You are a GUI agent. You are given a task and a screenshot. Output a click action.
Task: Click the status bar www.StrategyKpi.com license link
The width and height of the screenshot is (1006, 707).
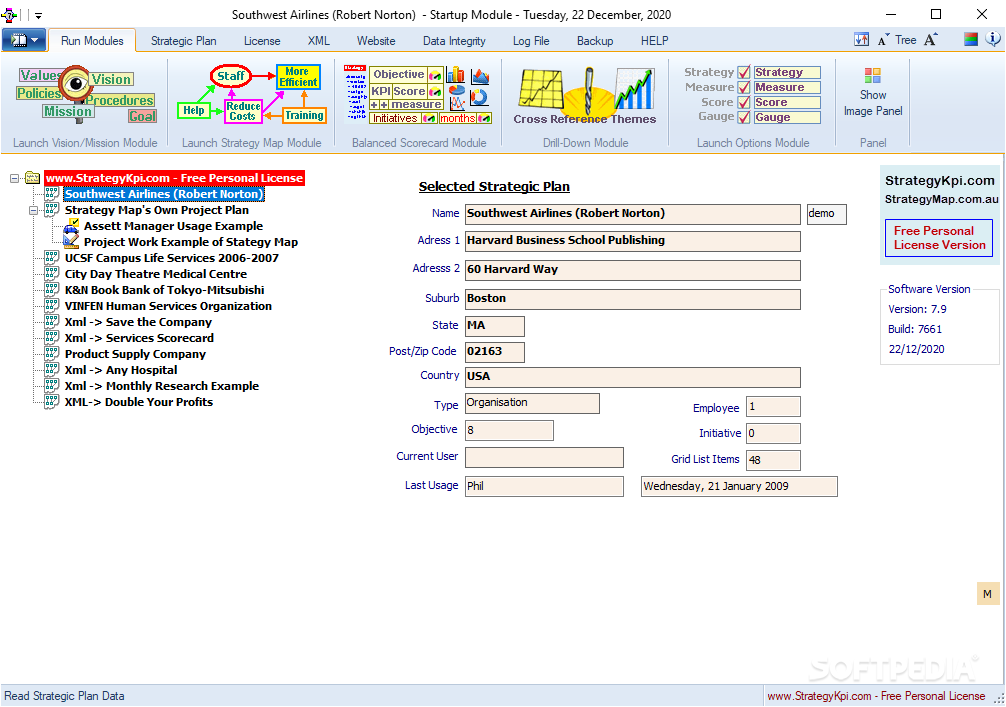(876, 696)
